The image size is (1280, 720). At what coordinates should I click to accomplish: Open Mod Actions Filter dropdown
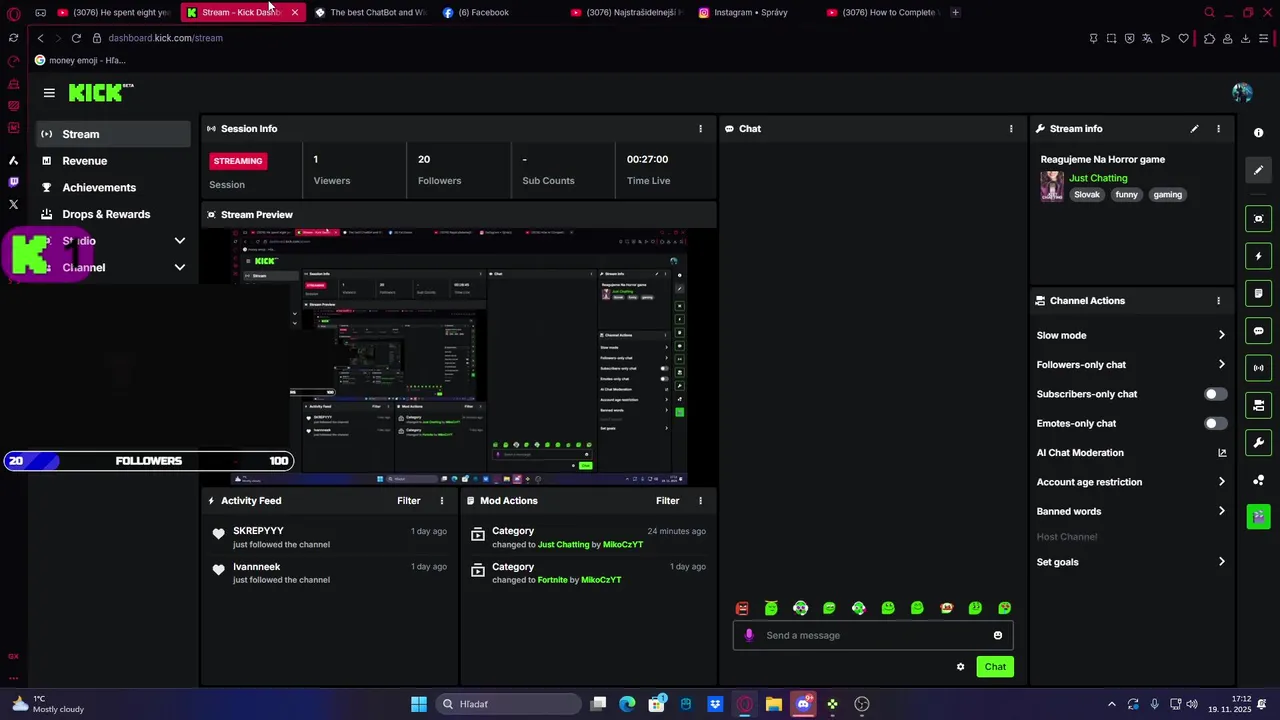667,501
